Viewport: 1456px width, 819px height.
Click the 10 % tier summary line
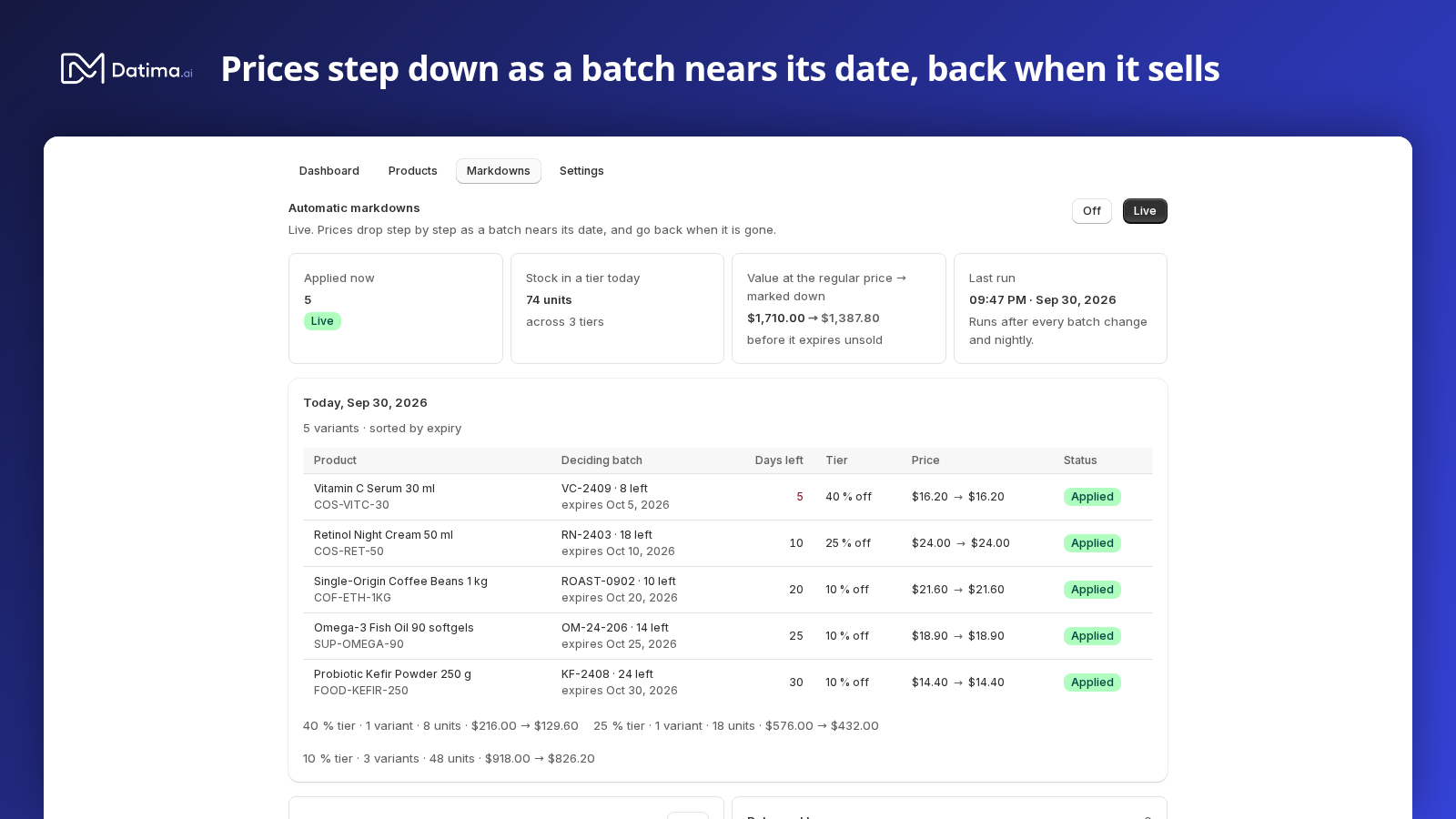click(449, 759)
